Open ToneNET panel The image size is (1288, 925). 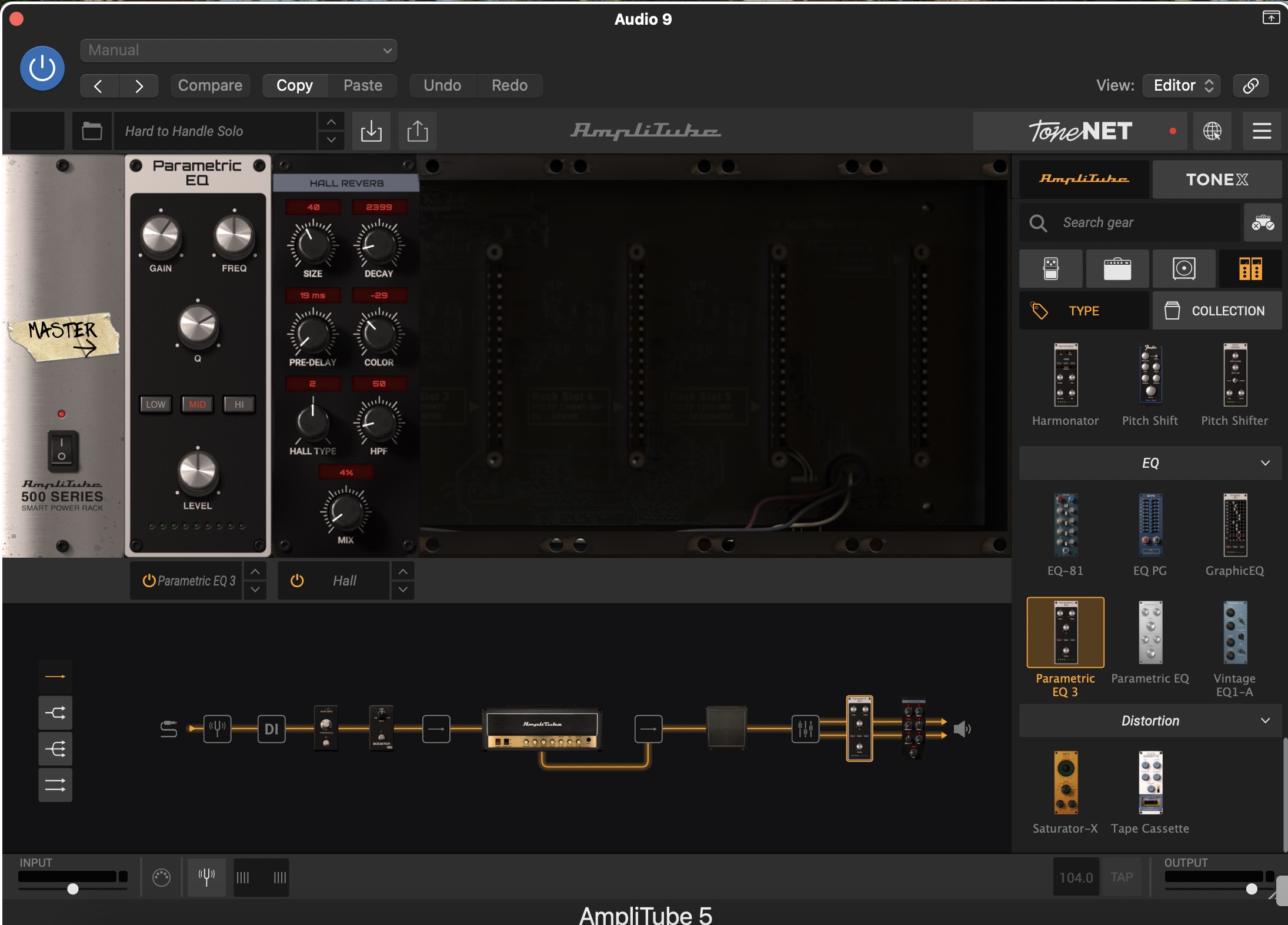[x=1079, y=131]
